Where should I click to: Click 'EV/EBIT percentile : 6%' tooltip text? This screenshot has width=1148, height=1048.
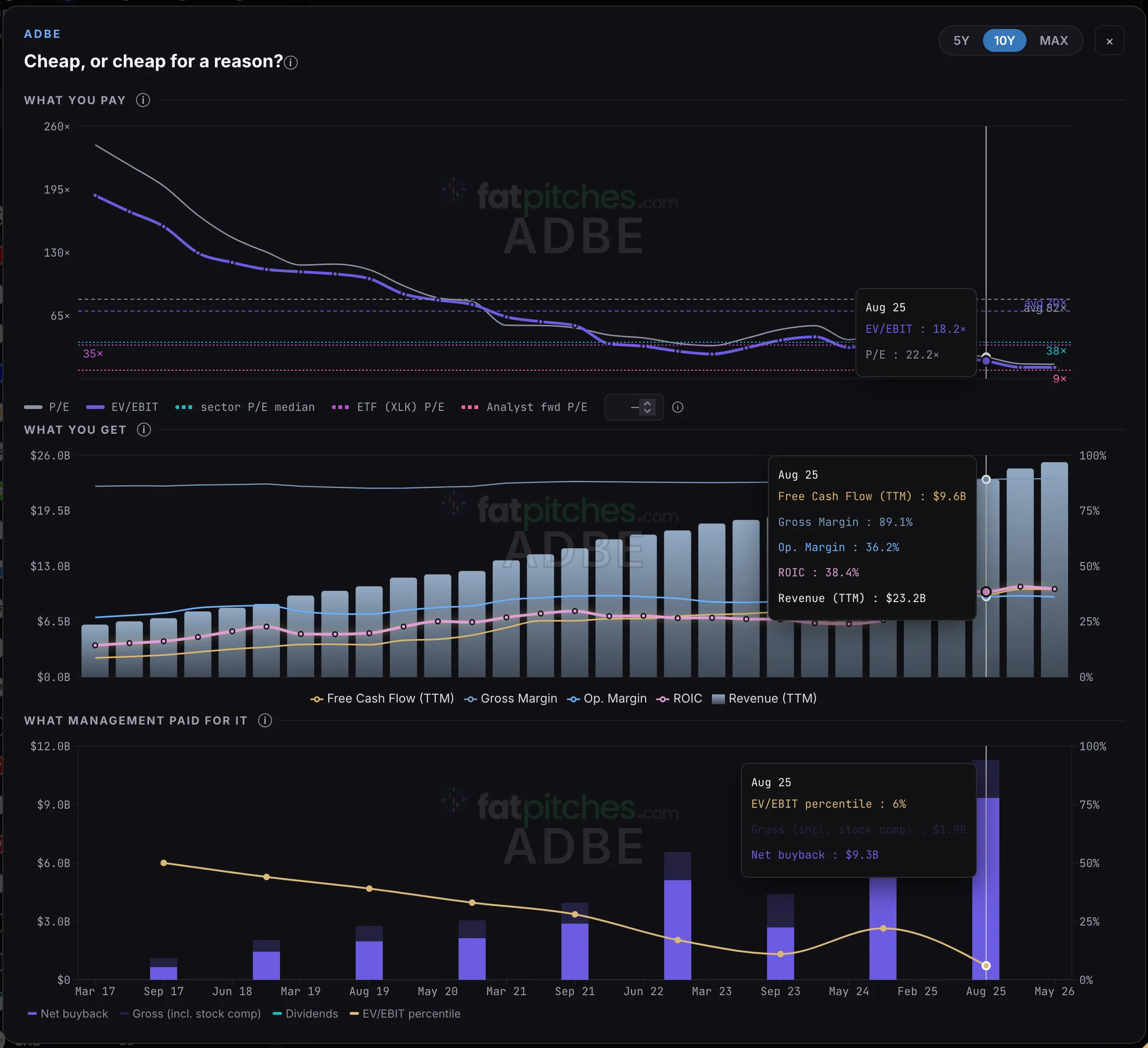click(828, 804)
